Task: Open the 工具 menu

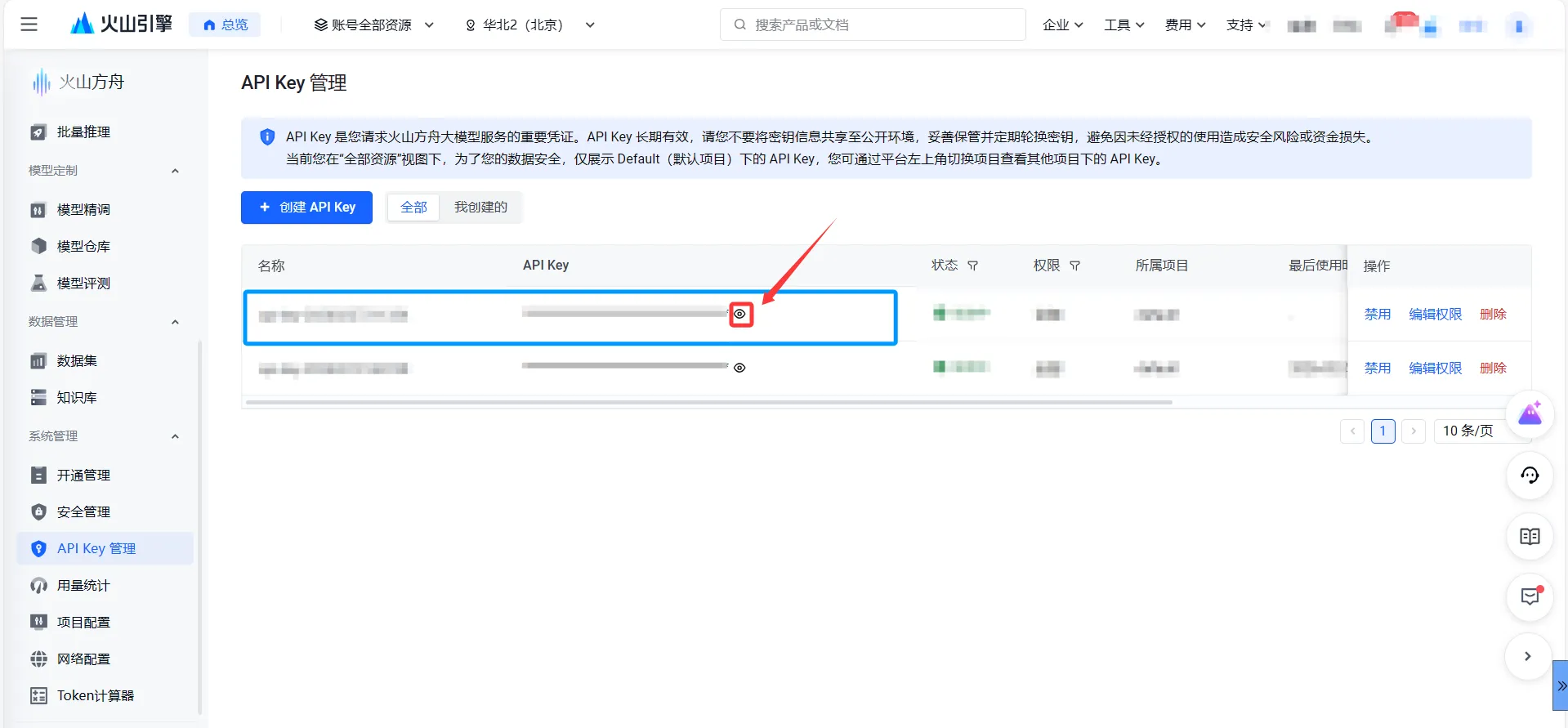Action: click(1124, 25)
